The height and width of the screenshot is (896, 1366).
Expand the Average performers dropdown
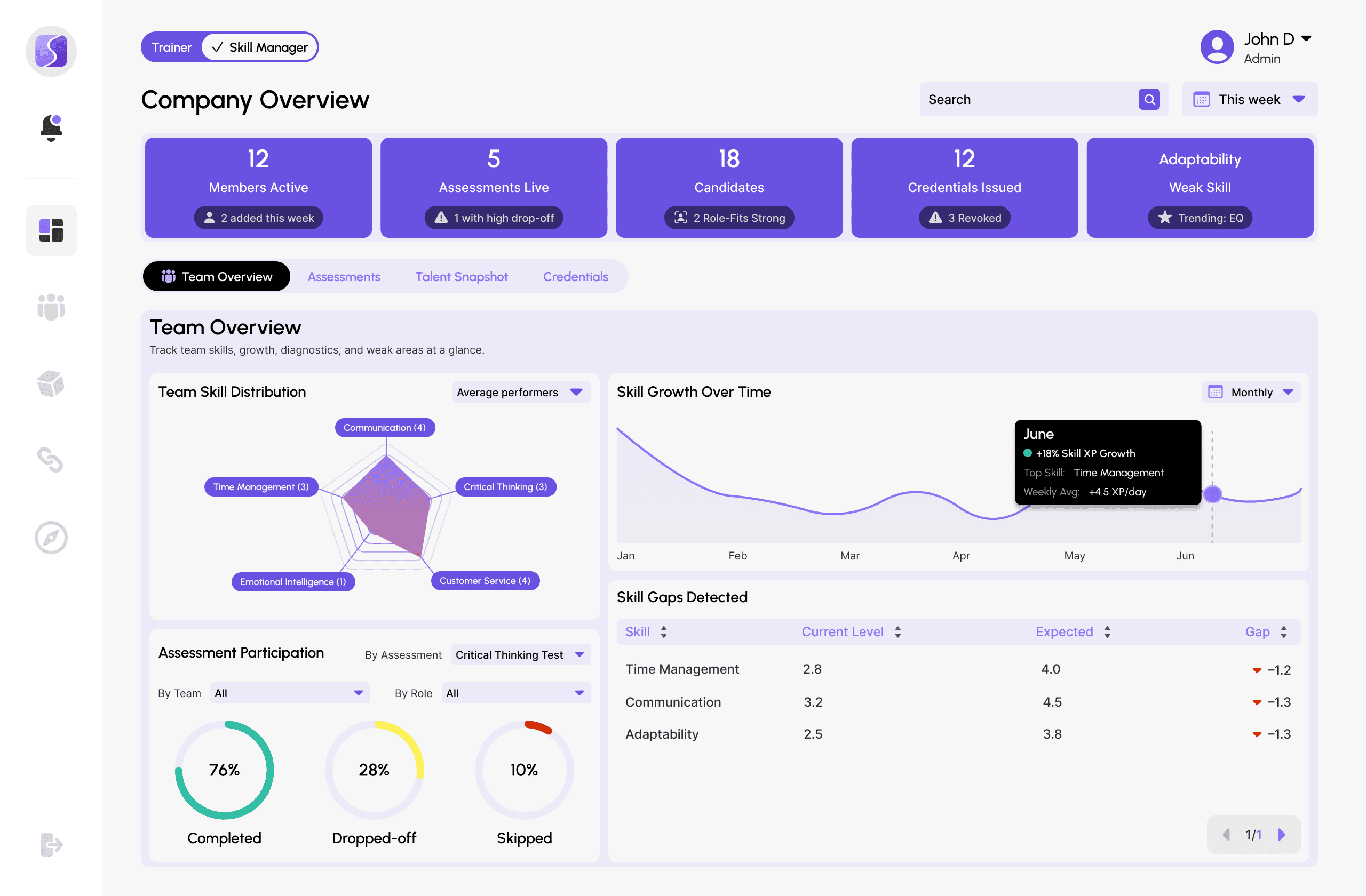pos(521,393)
